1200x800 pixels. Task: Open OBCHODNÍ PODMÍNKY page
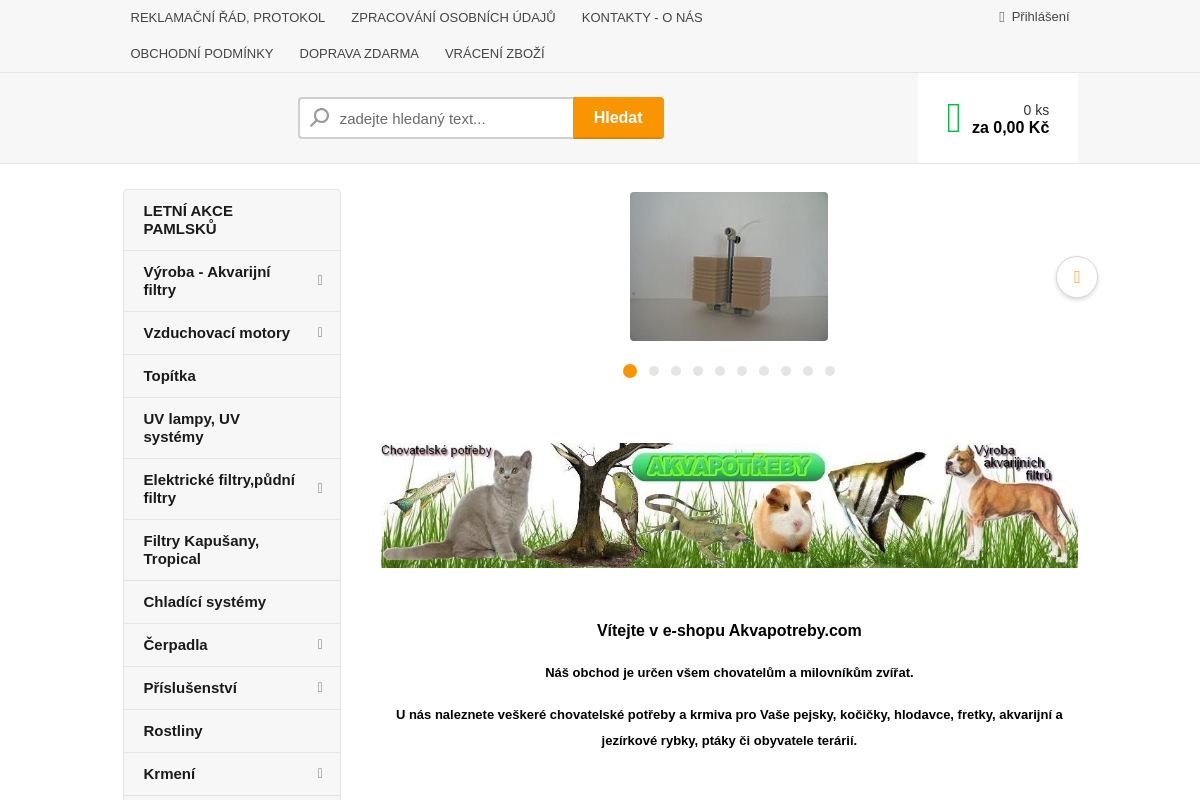(202, 53)
